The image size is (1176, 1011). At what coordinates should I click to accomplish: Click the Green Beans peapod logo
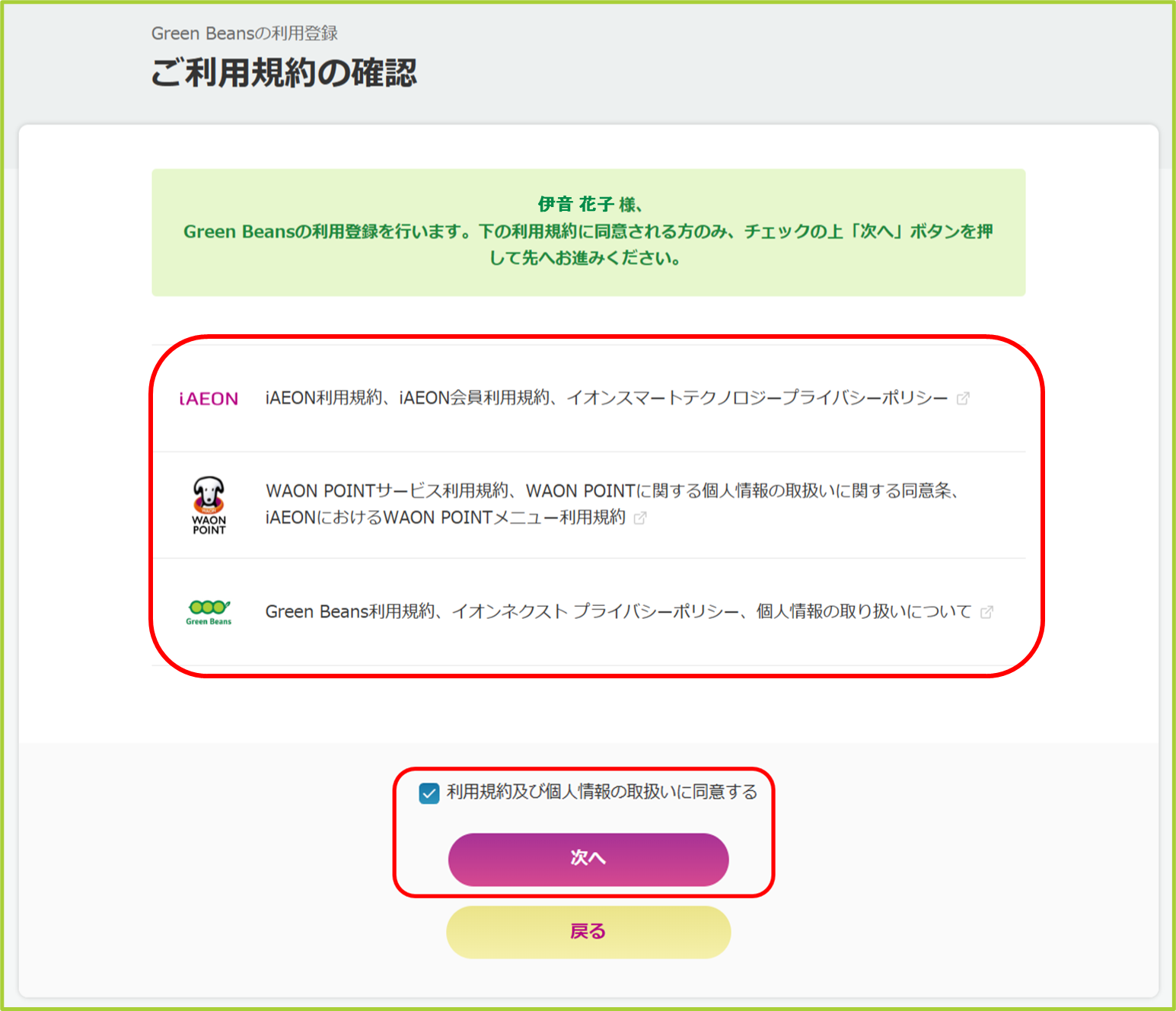(x=209, y=611)
